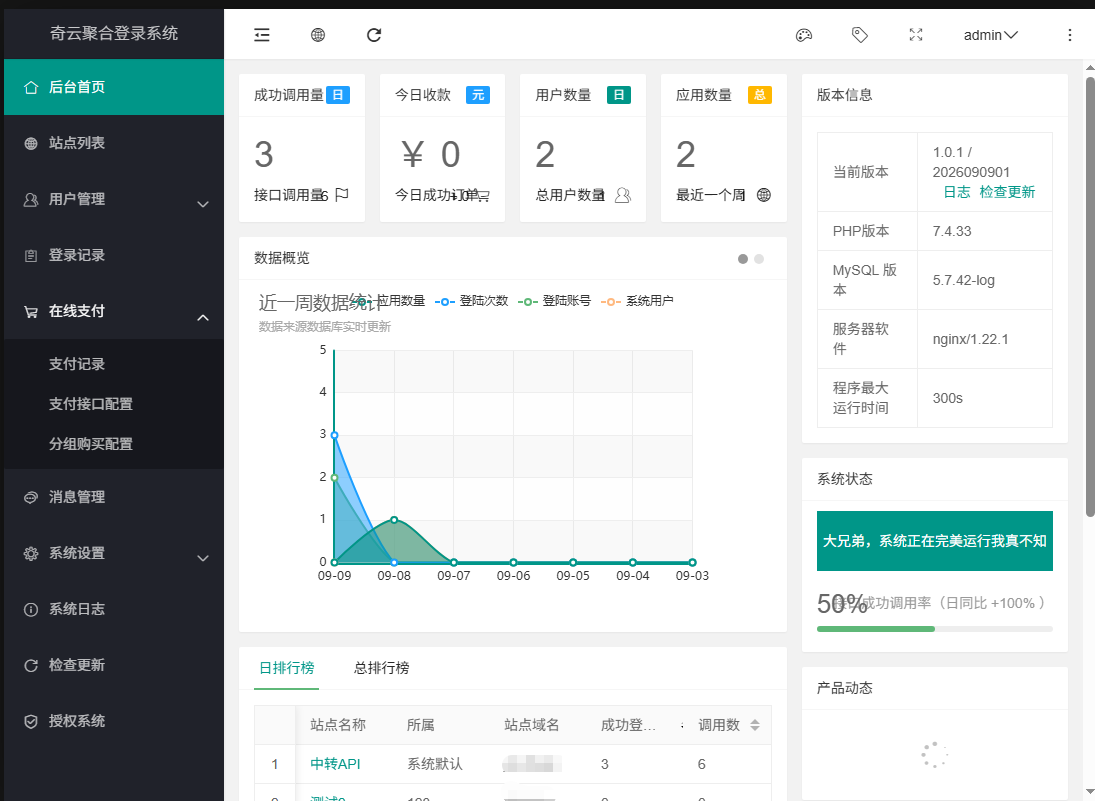
Task: Click the green system status banner
Action: [934, 541]
